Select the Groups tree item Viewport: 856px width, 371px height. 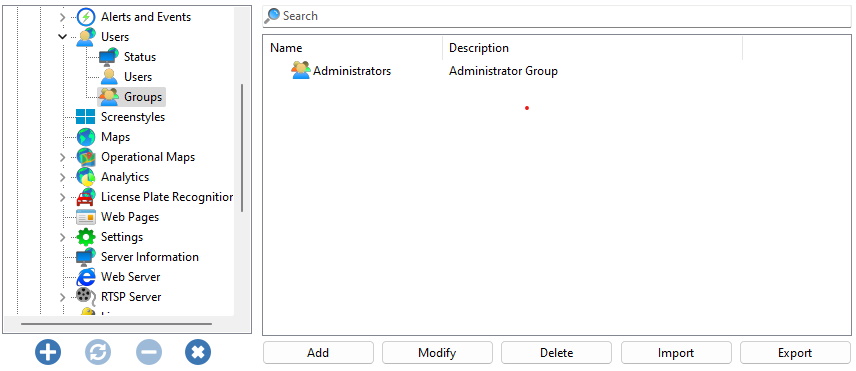coord(143,97)
